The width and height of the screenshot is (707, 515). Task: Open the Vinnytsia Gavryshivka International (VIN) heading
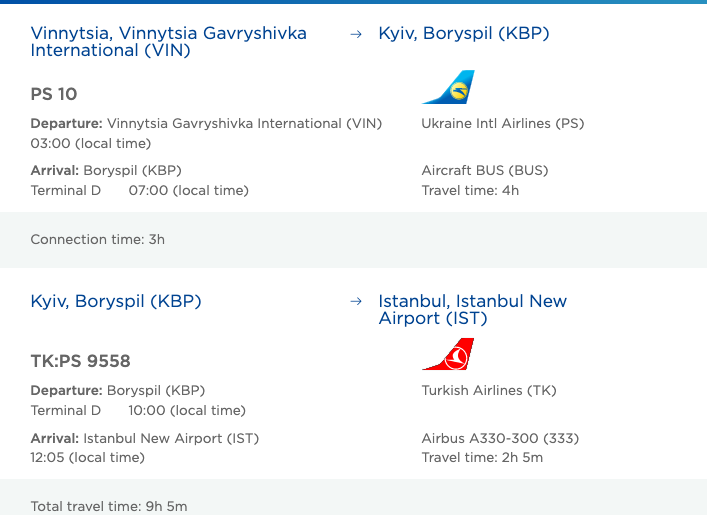pos(168,42)
